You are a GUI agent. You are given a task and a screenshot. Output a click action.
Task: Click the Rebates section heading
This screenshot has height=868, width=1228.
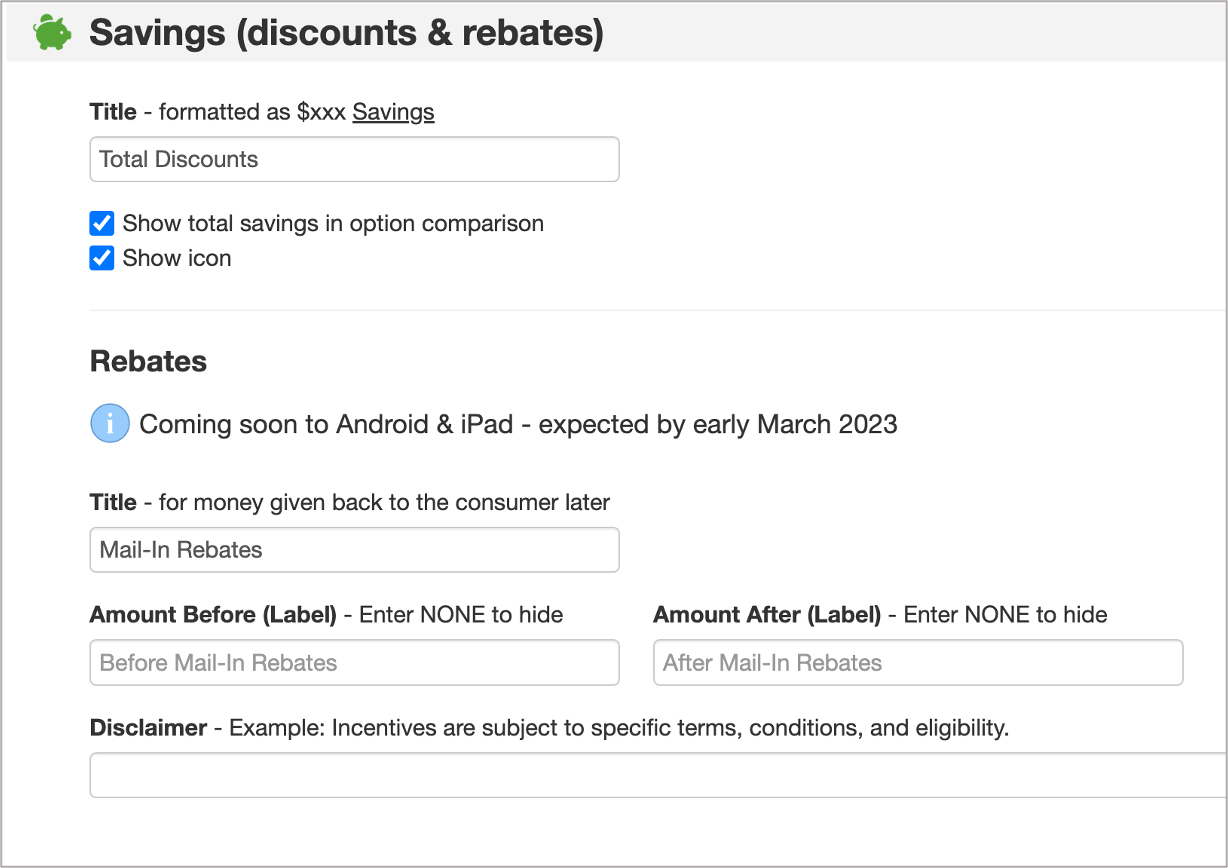point(148,361)
